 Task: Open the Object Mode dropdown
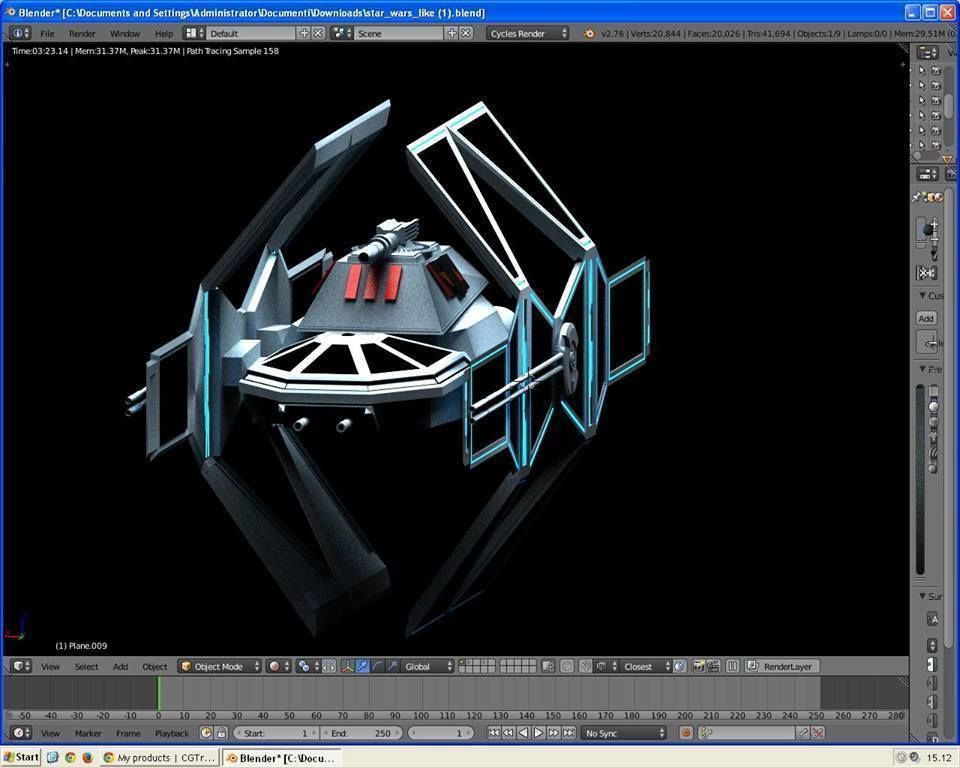click(220, 666)
